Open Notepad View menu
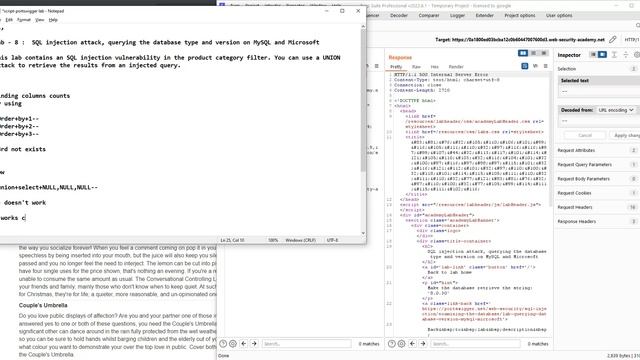This screenshot has width=640, height=360. pyautogui.click(x=40, y=20)
